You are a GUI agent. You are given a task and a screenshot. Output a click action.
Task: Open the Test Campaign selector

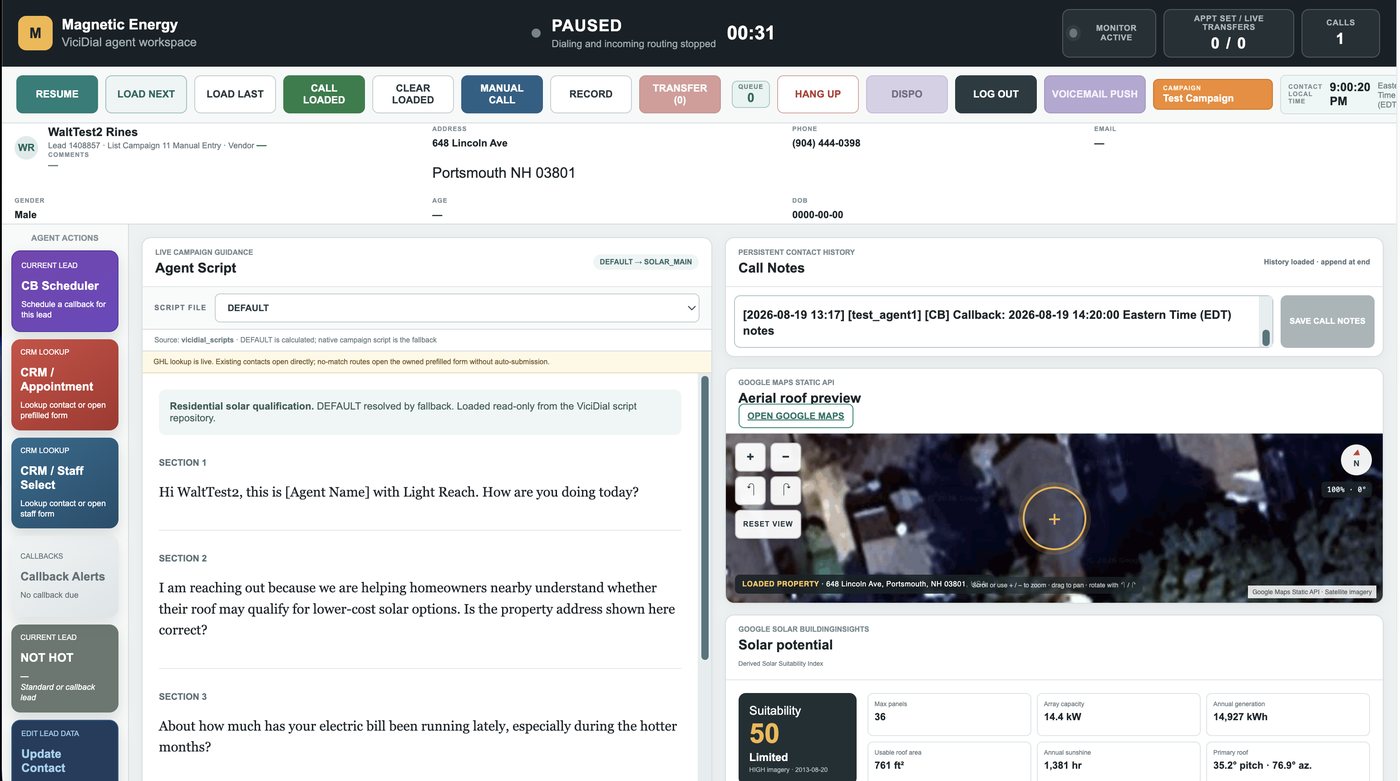1213,94
